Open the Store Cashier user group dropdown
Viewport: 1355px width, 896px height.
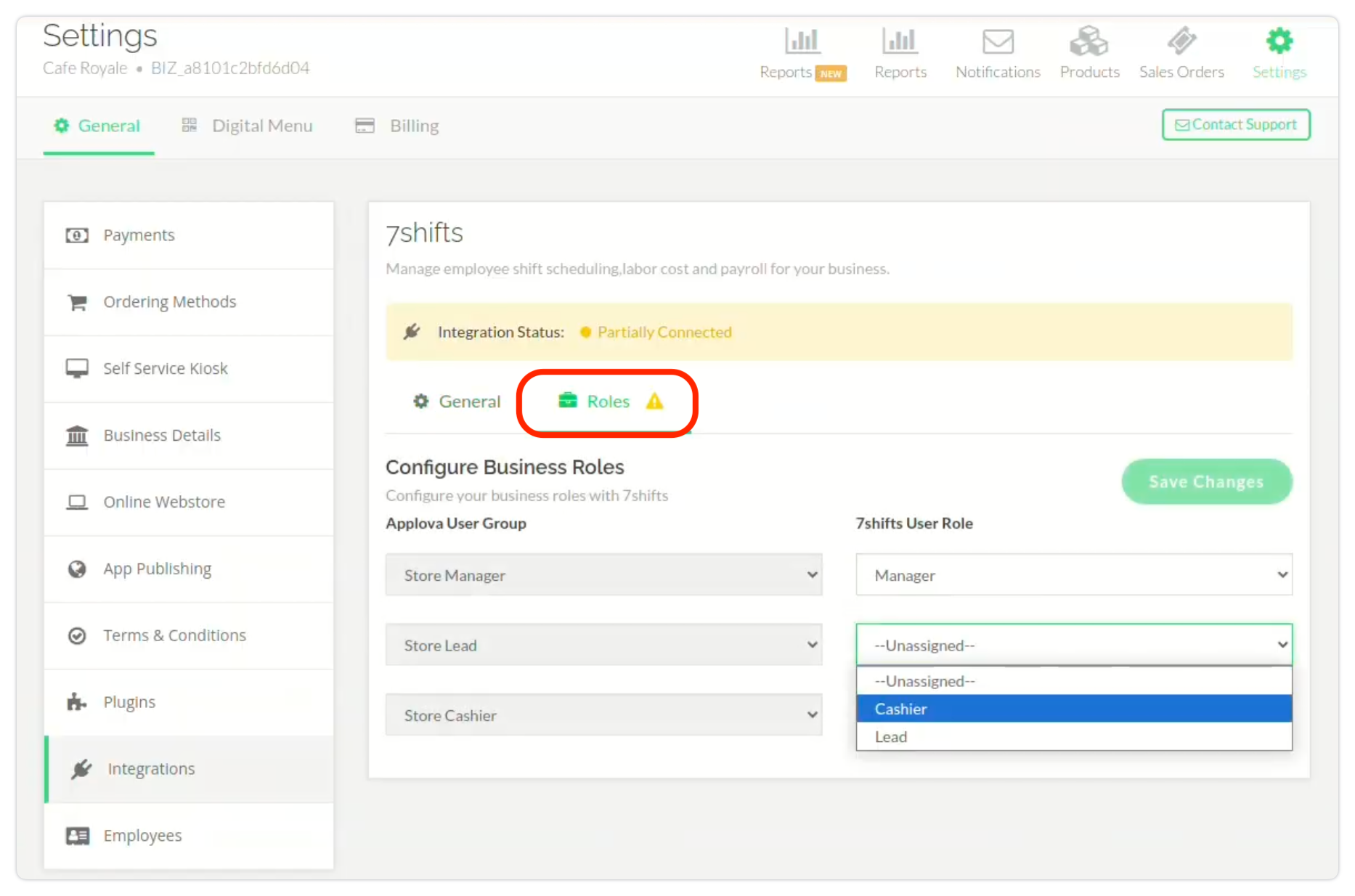[x=604, y=714]
